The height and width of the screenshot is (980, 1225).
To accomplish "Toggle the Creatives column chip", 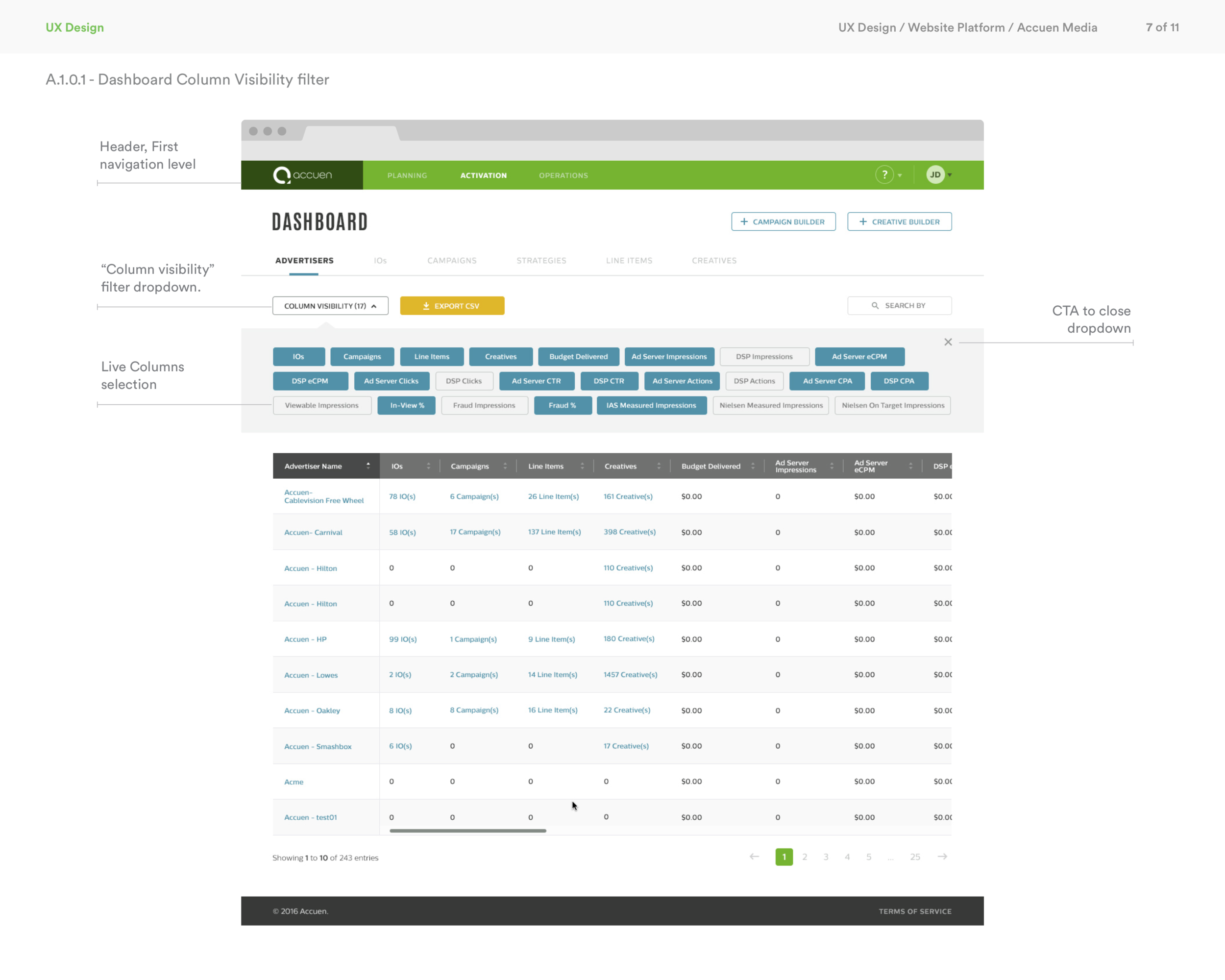I will [x=501, y=357].
